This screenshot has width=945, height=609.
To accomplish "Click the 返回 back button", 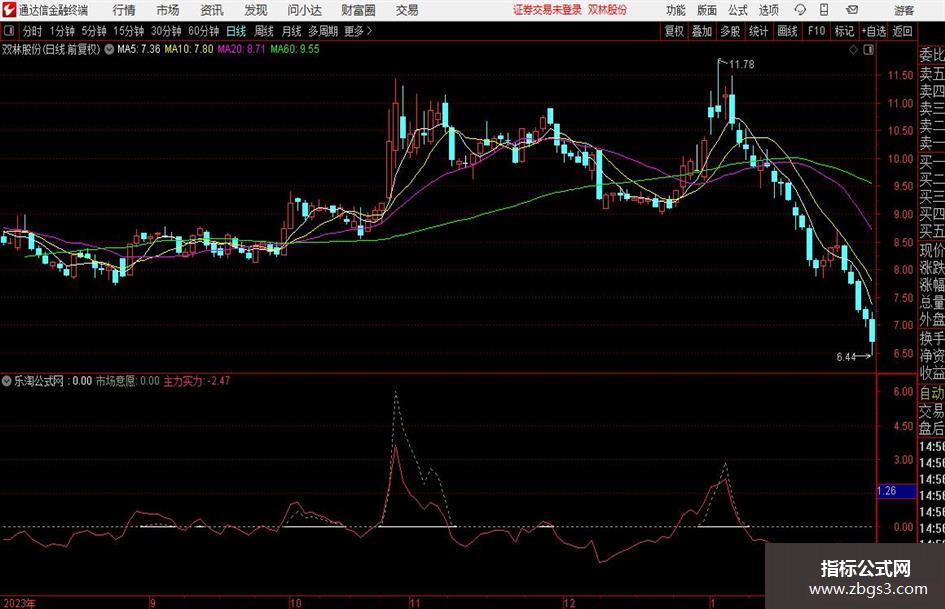I will 902,31.
